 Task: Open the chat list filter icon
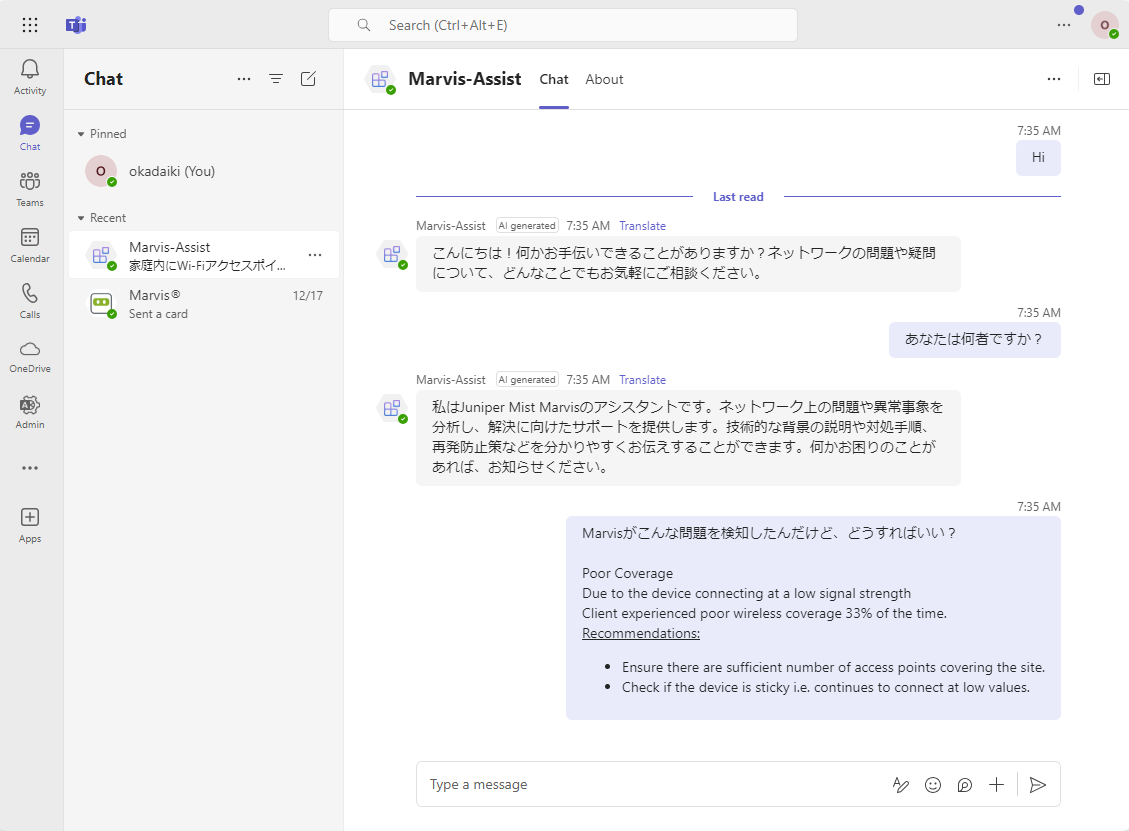[276, 79]
